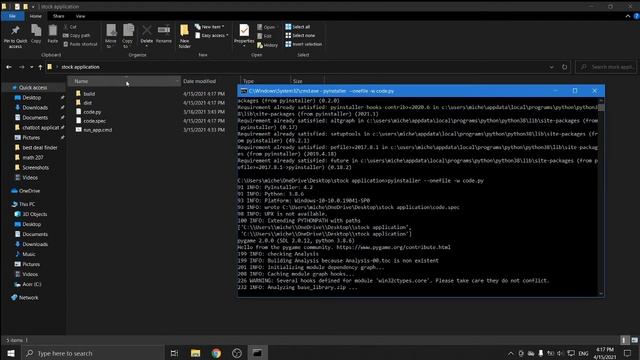Open the ribbon Open dropdown
640x360 pixels.
[x=267, y=27]
